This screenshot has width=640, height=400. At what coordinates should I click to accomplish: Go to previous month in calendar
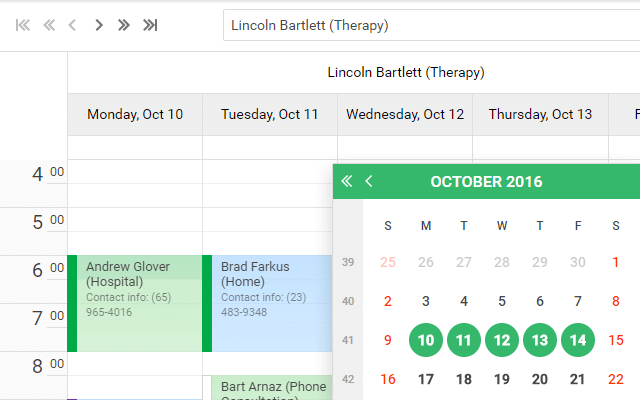(x=369, y=181)
